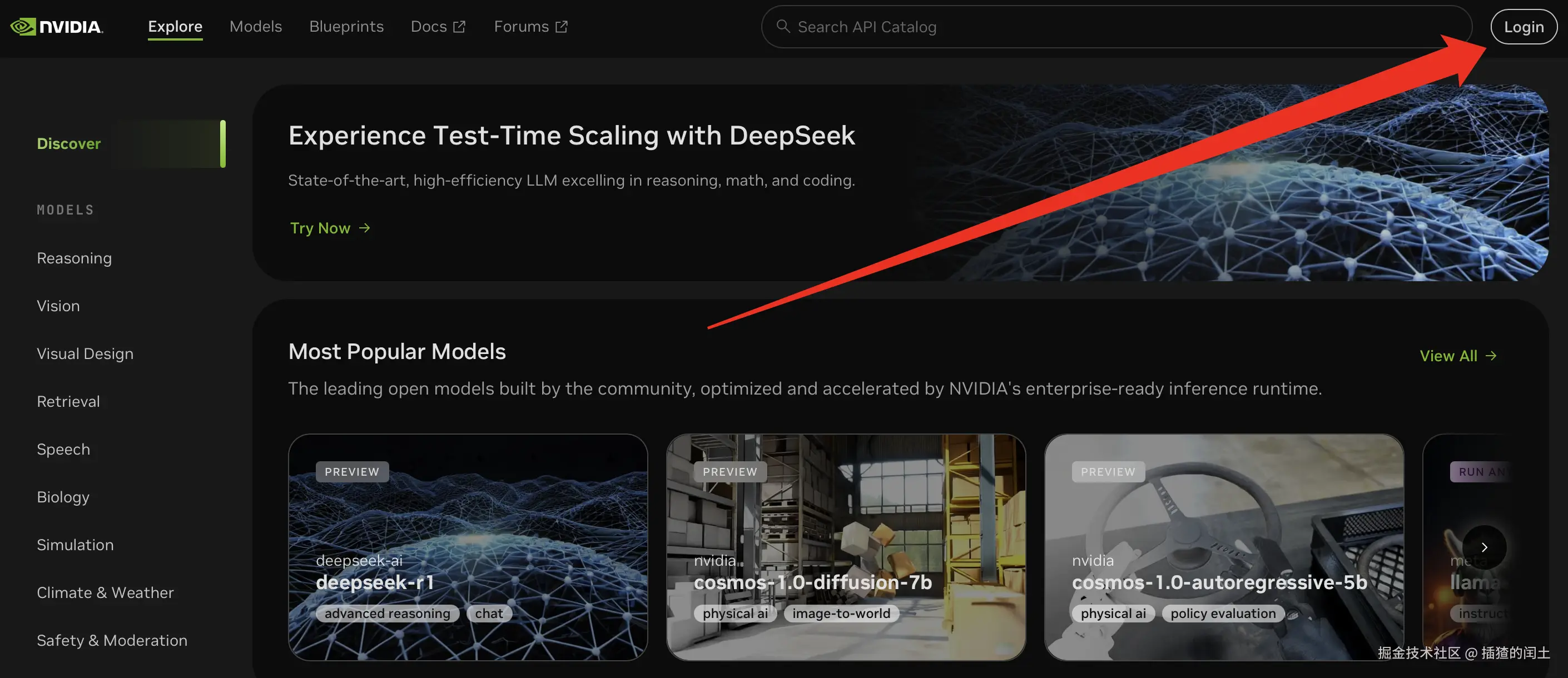Screen dimensions: 1568x678
Task: Click the arrow beside View All
Action: 1491,356
